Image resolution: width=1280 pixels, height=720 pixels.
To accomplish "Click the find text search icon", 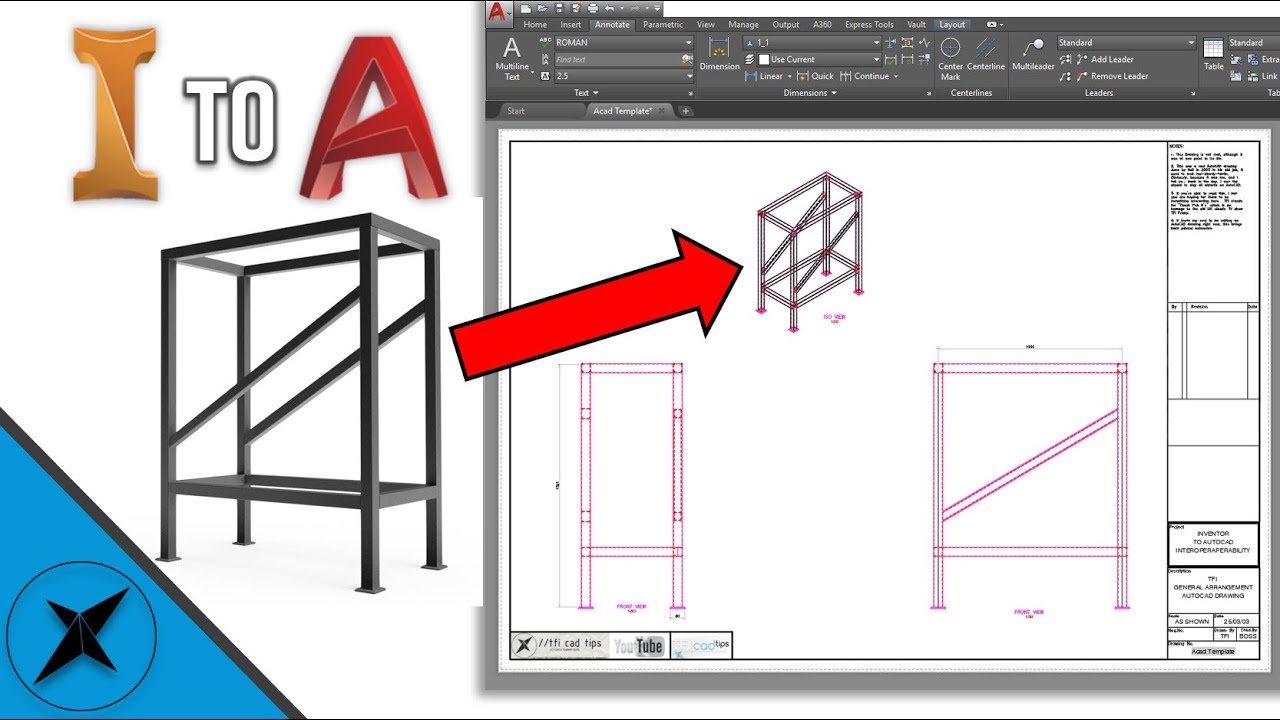I will tap(687, 59).
